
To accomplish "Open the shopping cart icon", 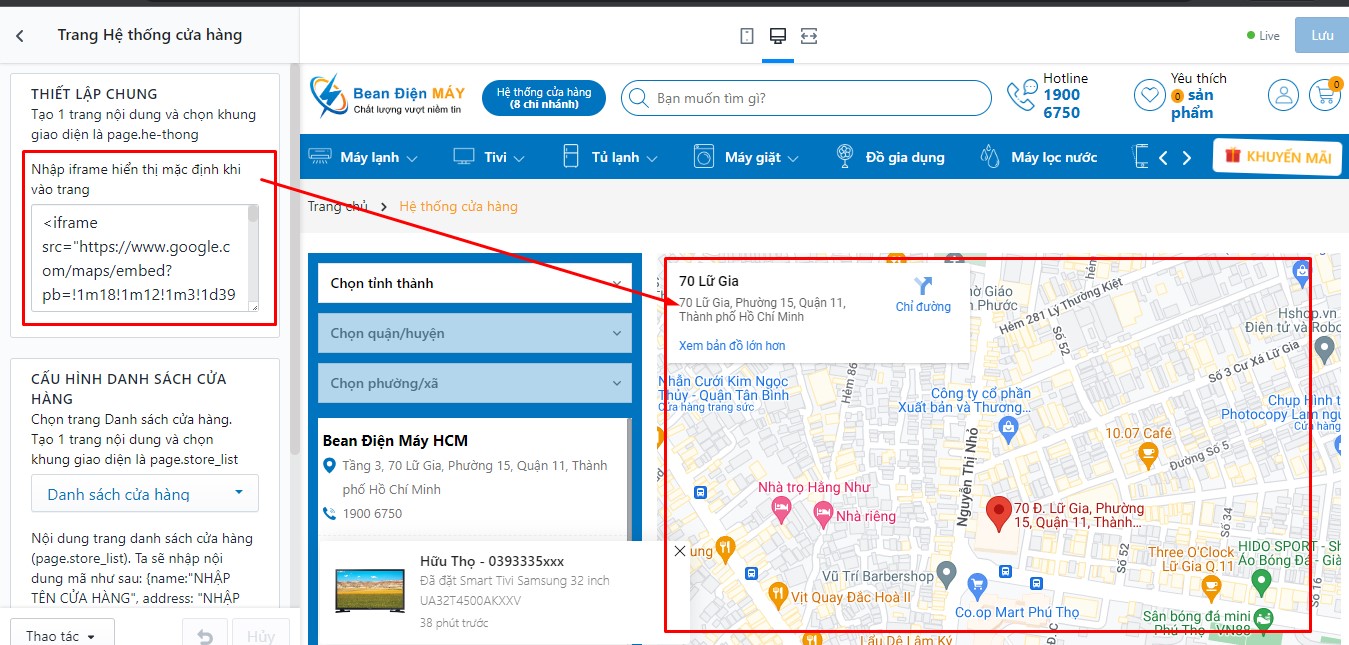I will [1326, 95].
